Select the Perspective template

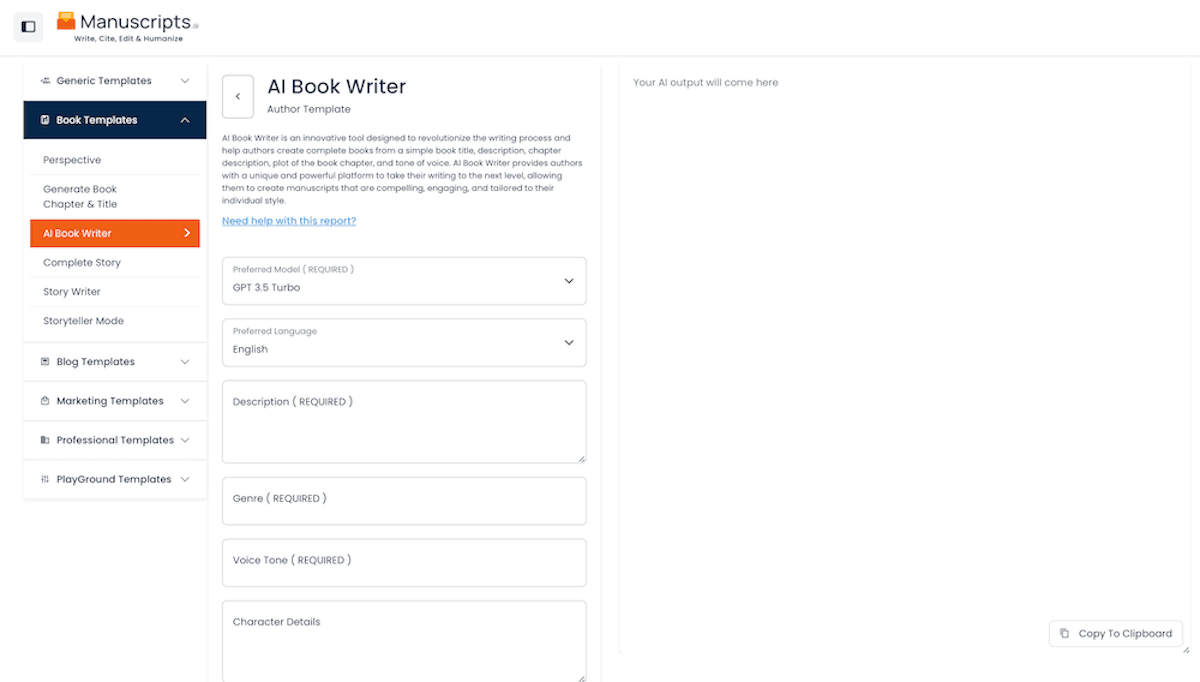[x=72, y=160]
